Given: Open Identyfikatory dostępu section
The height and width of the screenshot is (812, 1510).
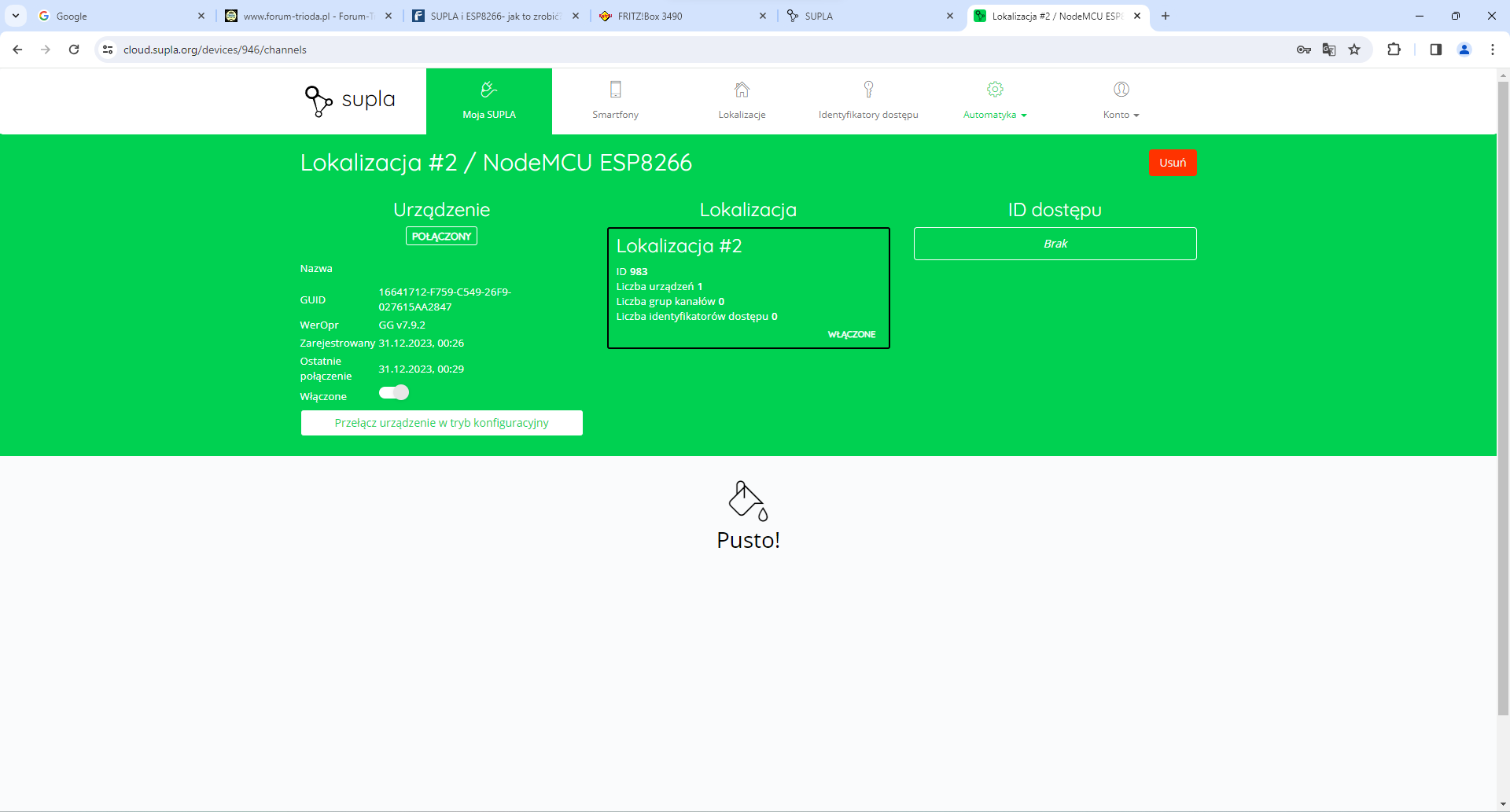Looking at the screenshot, I should [x=868, y=101].
